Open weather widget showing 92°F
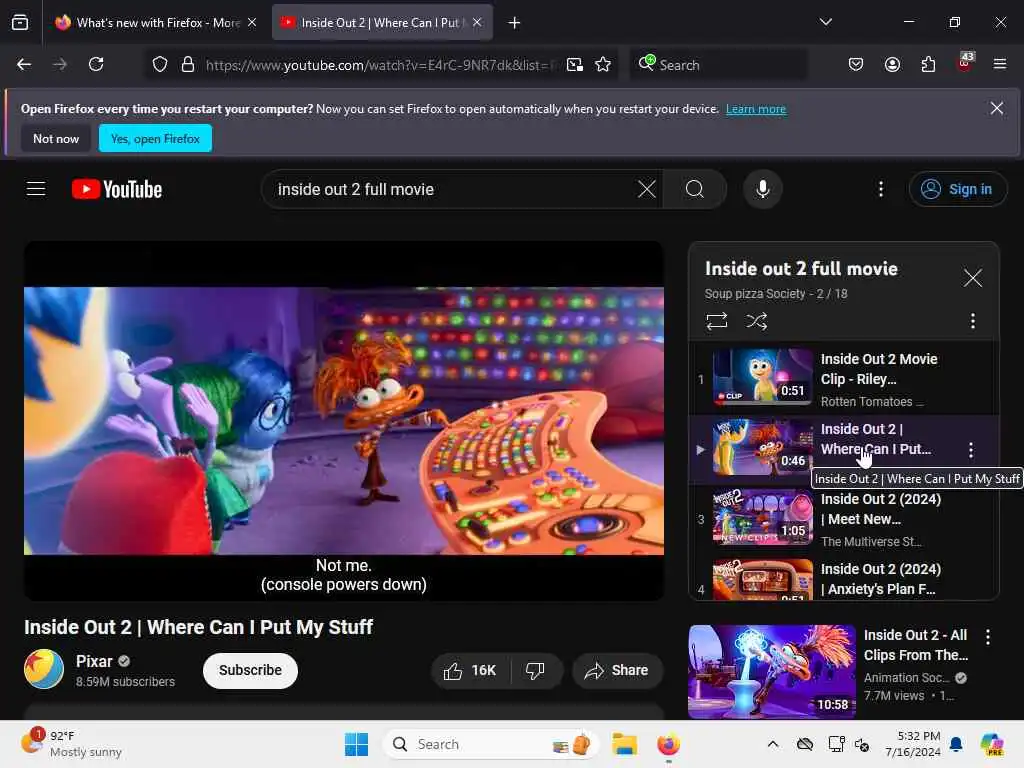 (72, 744)
